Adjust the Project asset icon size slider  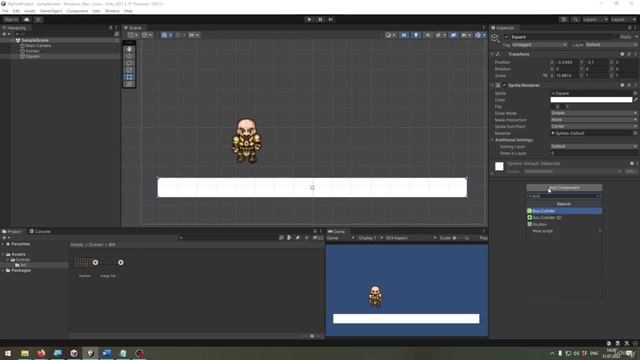click(x=312, y=336)
